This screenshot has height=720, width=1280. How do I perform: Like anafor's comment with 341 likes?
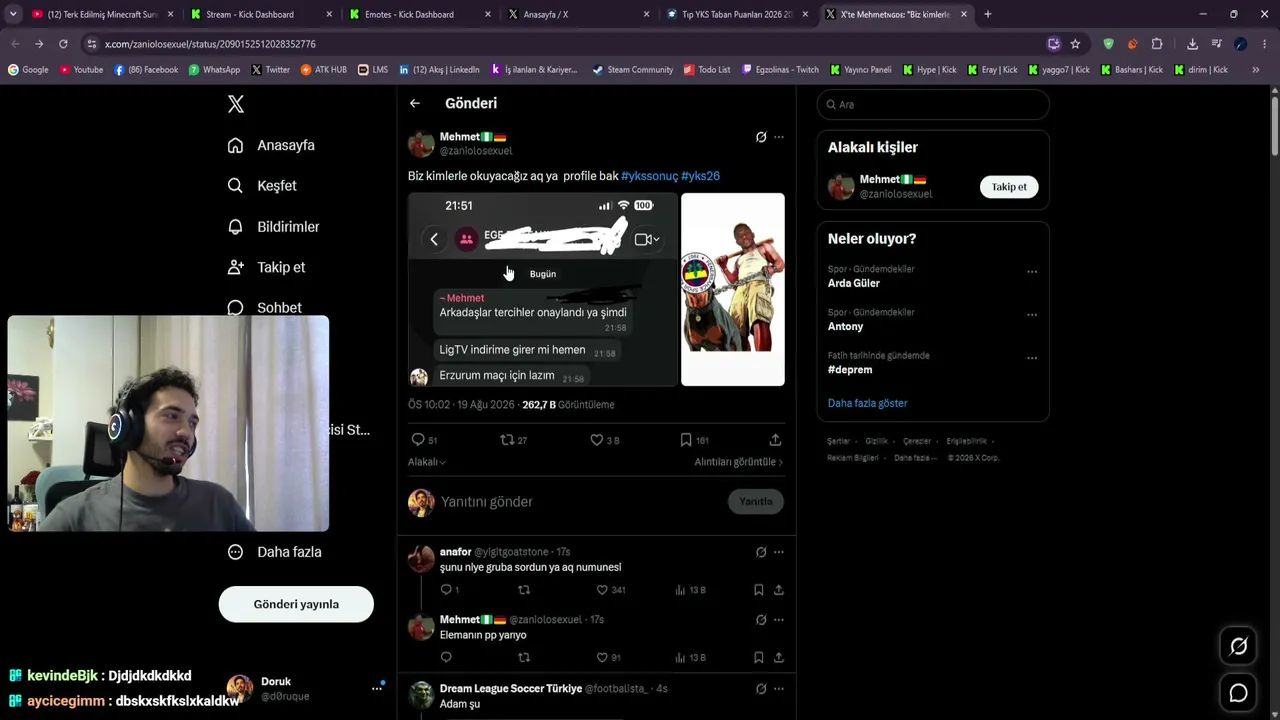(602, 590)
